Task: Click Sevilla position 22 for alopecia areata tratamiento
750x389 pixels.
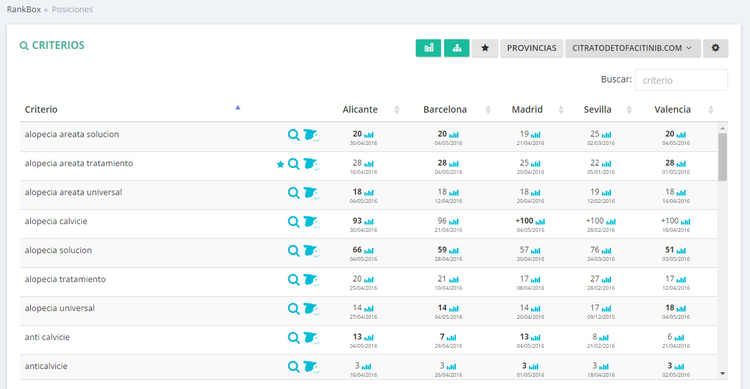Action: click(595, 163)
